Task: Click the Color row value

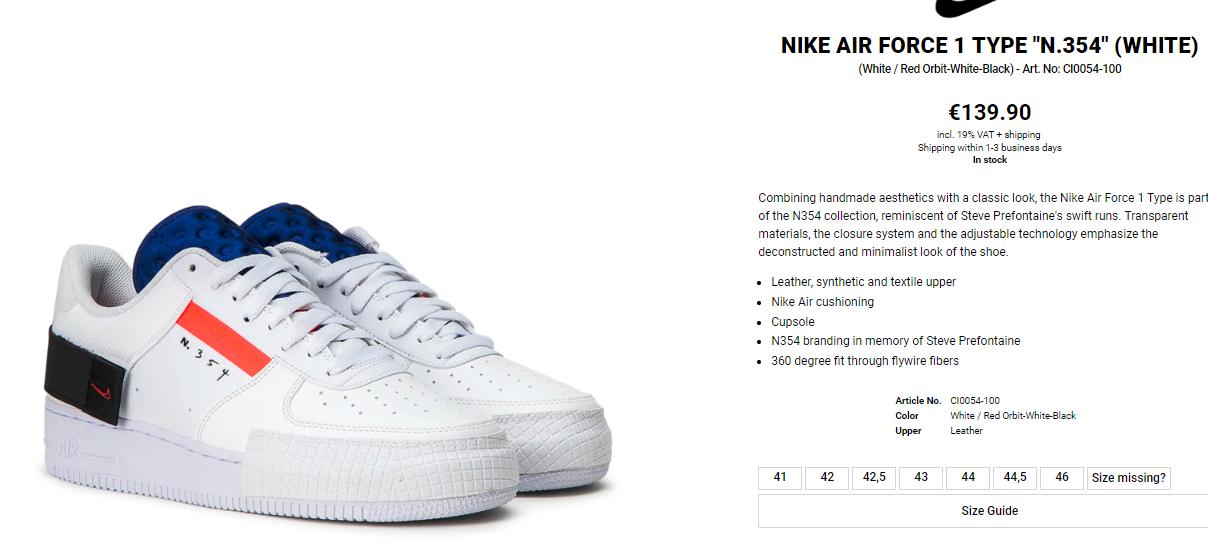Action: pos(1013,416)
